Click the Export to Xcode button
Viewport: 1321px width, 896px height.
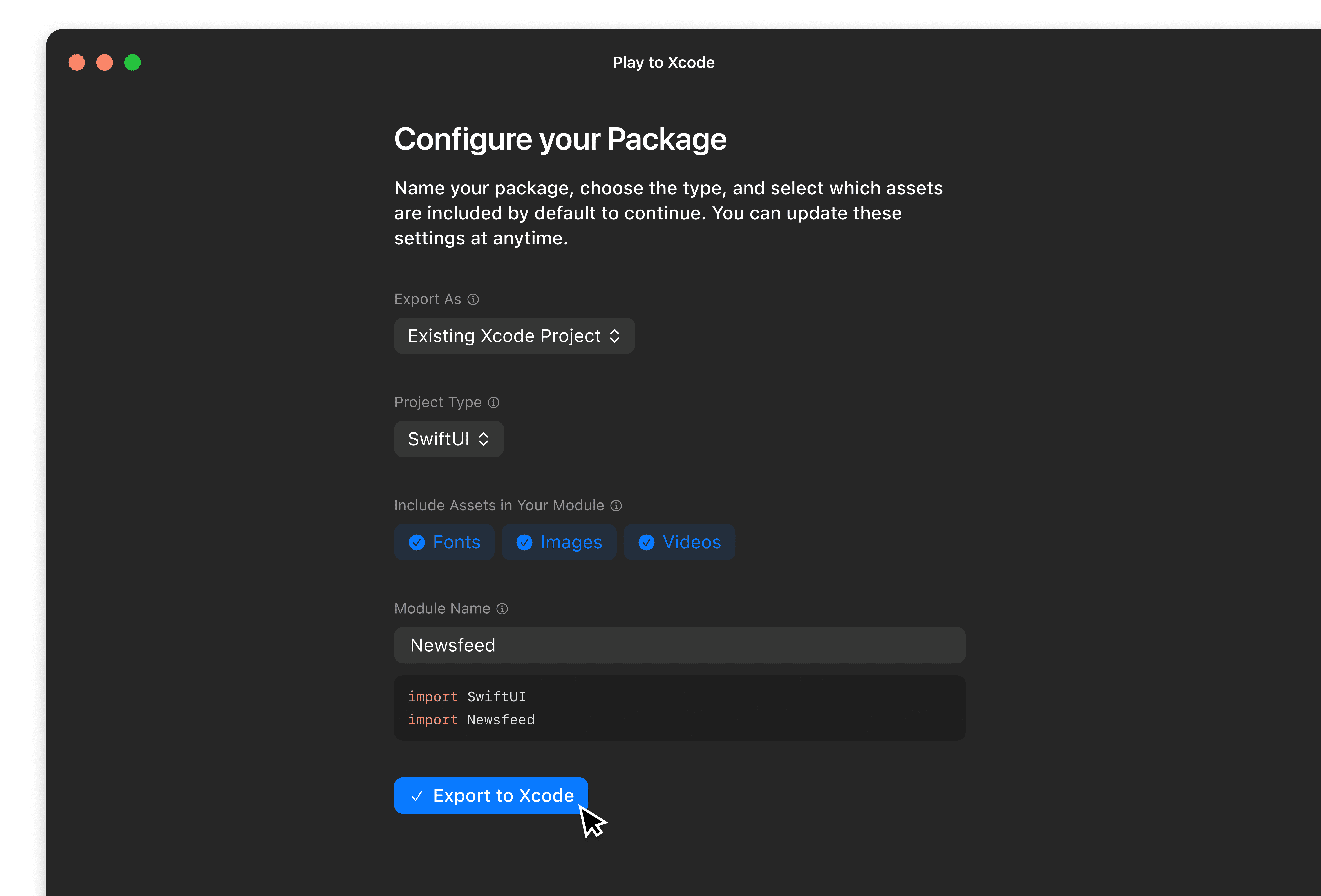click(491, 795)
